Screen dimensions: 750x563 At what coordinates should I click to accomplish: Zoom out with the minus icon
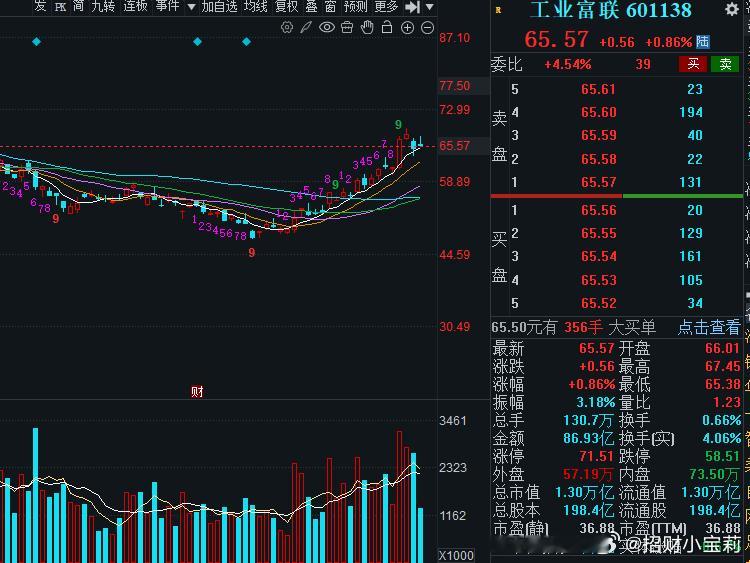[427, 28]
